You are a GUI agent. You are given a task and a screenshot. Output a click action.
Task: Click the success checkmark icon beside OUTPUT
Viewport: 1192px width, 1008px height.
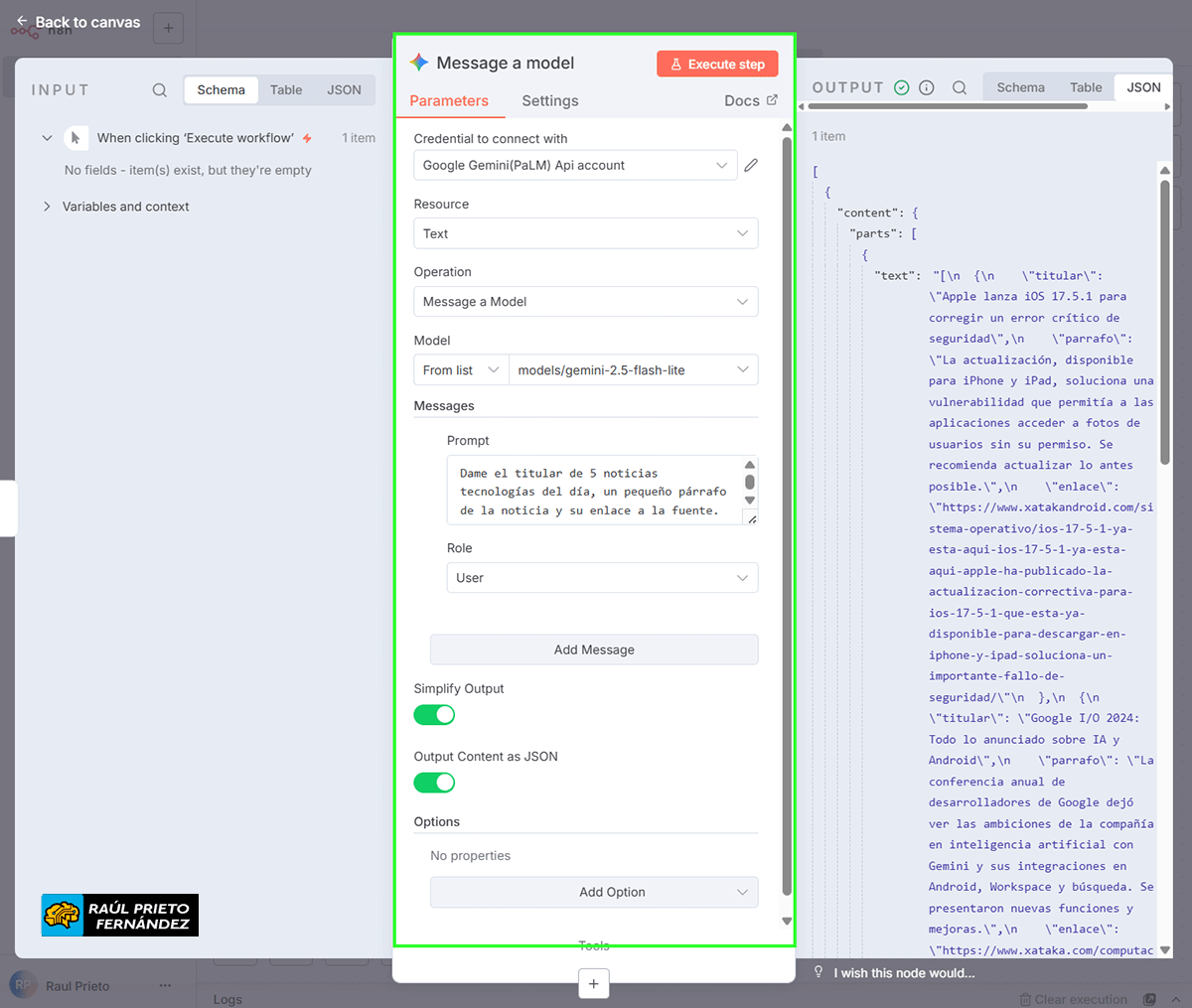(901, 87)
